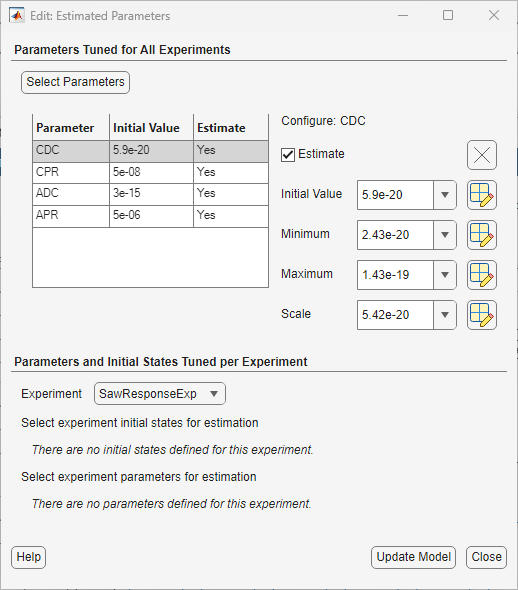
Task: Select the ADC parameter row
Action: (x=150, y=194)
